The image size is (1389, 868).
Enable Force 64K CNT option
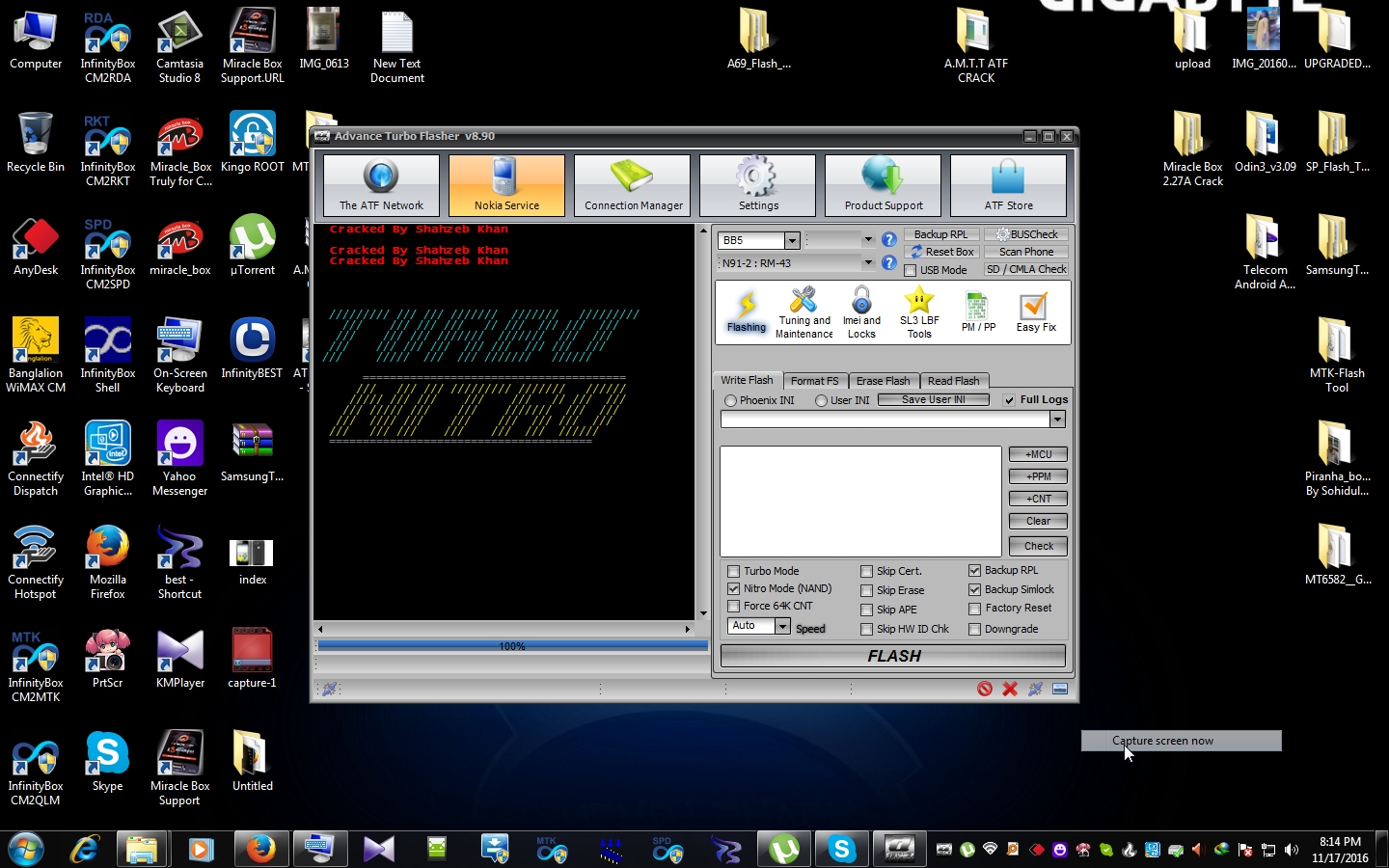(733, 606)
